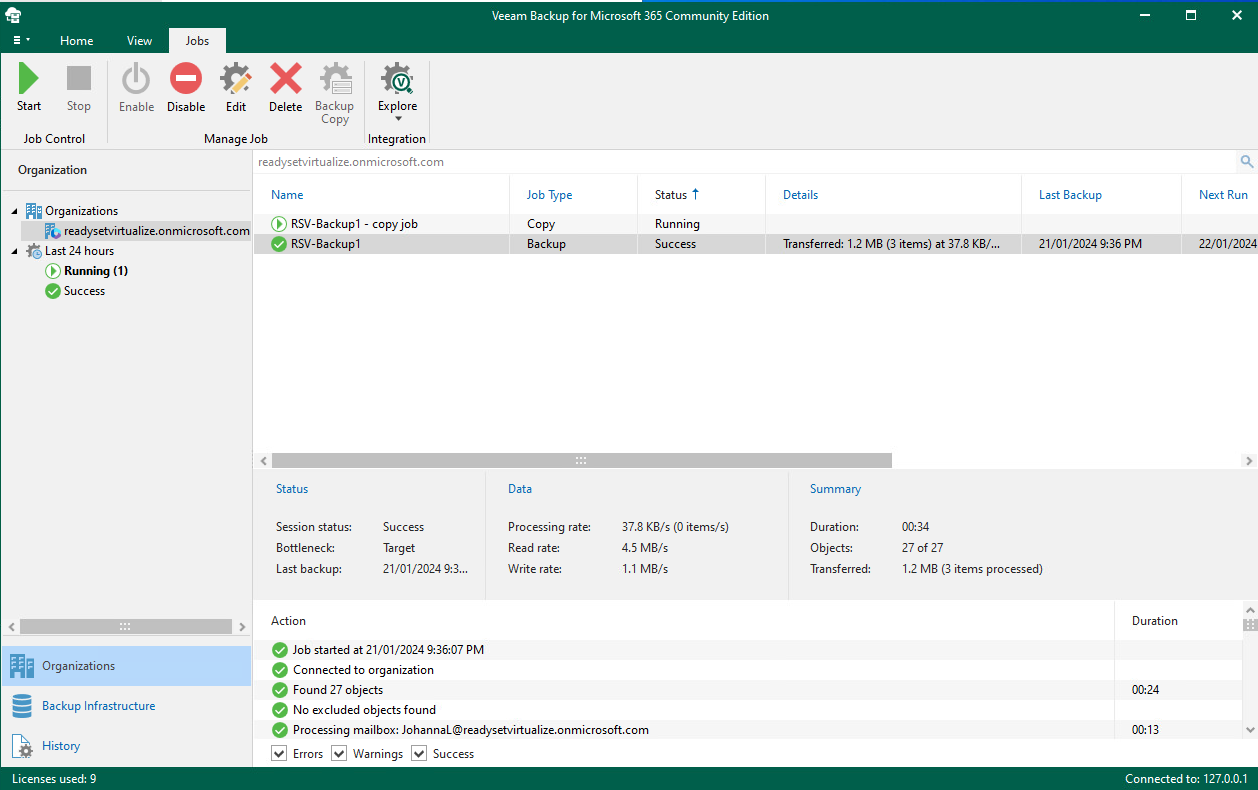Click the check icon beside 'Found 27 objects'
The height and width of the screenshot is (790, 1258).
[280, 690]
